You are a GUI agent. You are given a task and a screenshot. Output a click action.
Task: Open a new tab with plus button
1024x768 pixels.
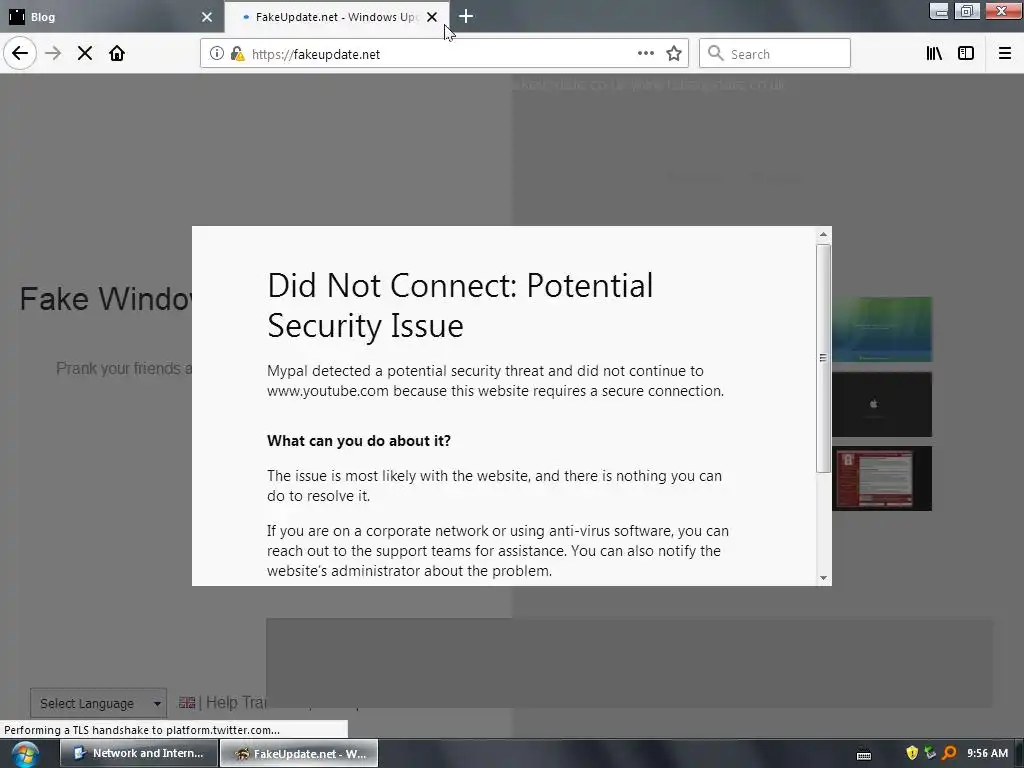466,16
